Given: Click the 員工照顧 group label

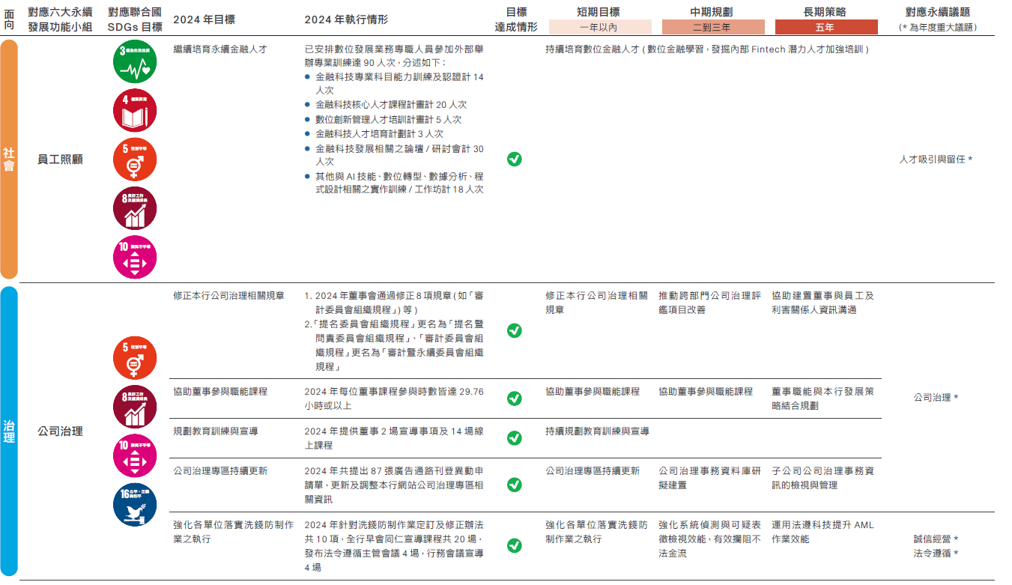Looking at the screenshot, I should 60,159.
